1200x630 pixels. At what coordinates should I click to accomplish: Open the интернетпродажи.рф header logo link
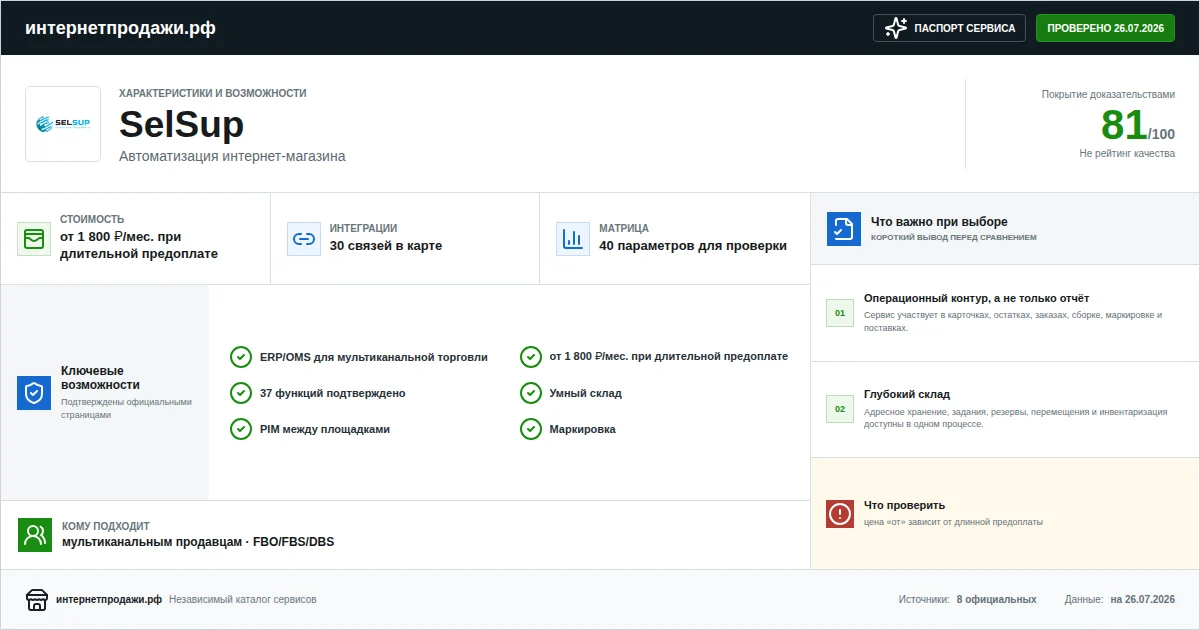tap(120, 28)
